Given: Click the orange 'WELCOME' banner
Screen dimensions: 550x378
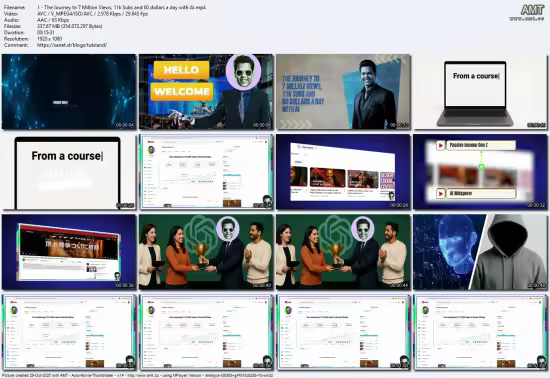Looking at the screenshot, I should [x=182, y=92].
